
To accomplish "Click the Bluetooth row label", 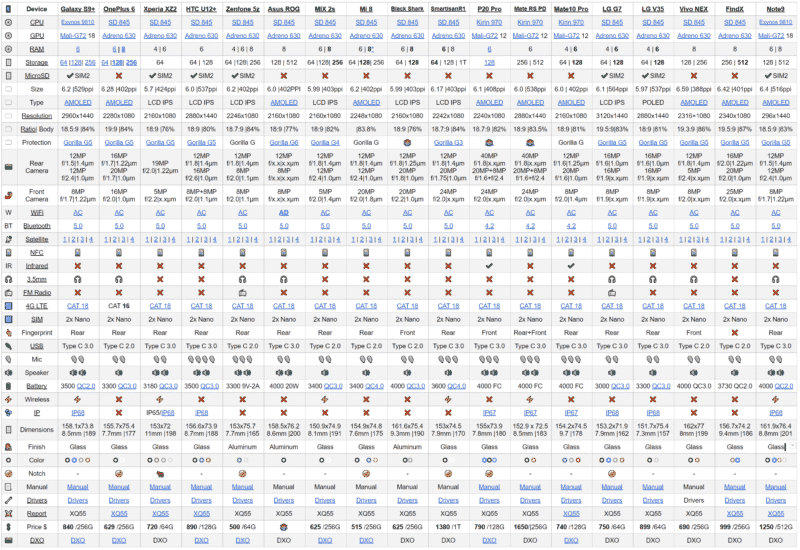I will [x=37, y=226].
